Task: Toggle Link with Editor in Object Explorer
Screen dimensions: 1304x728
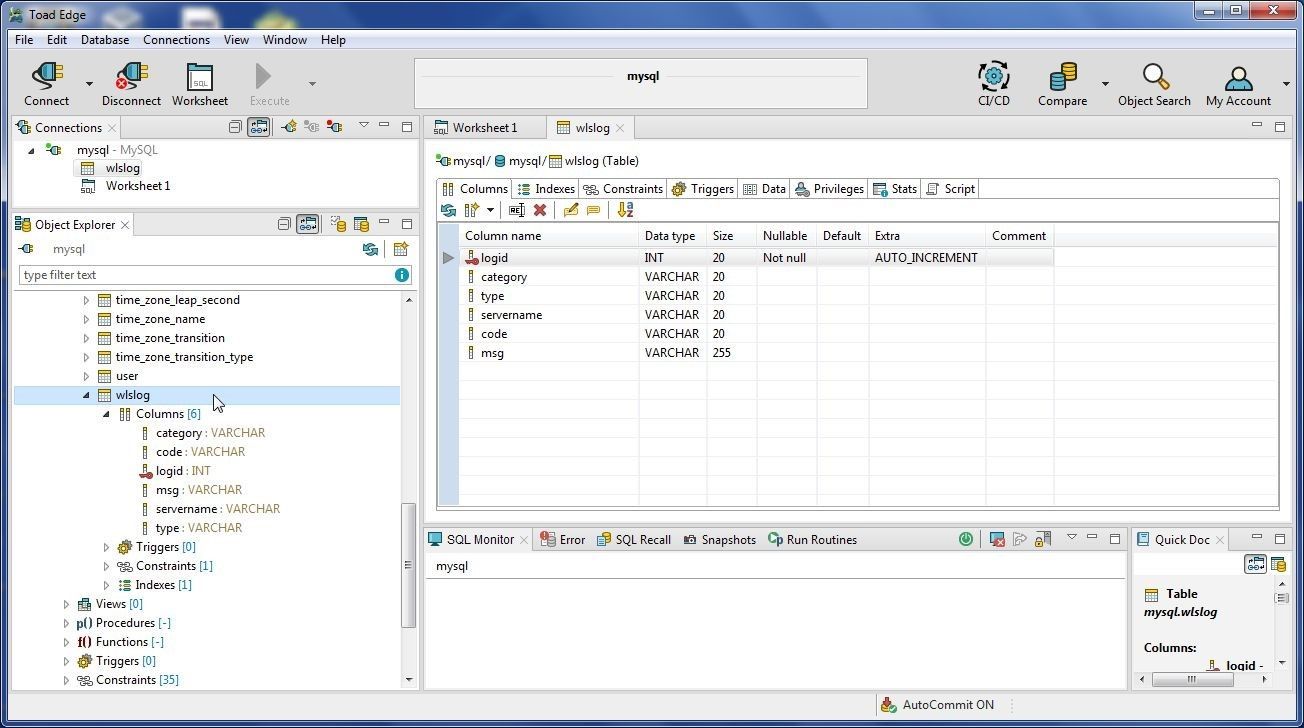Action: 307,224
